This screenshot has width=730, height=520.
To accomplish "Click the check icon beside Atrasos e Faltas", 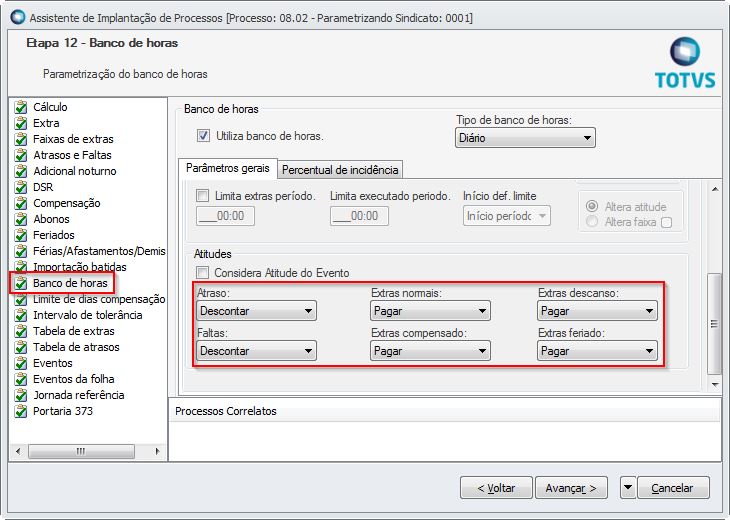I will tap(20, 155).
